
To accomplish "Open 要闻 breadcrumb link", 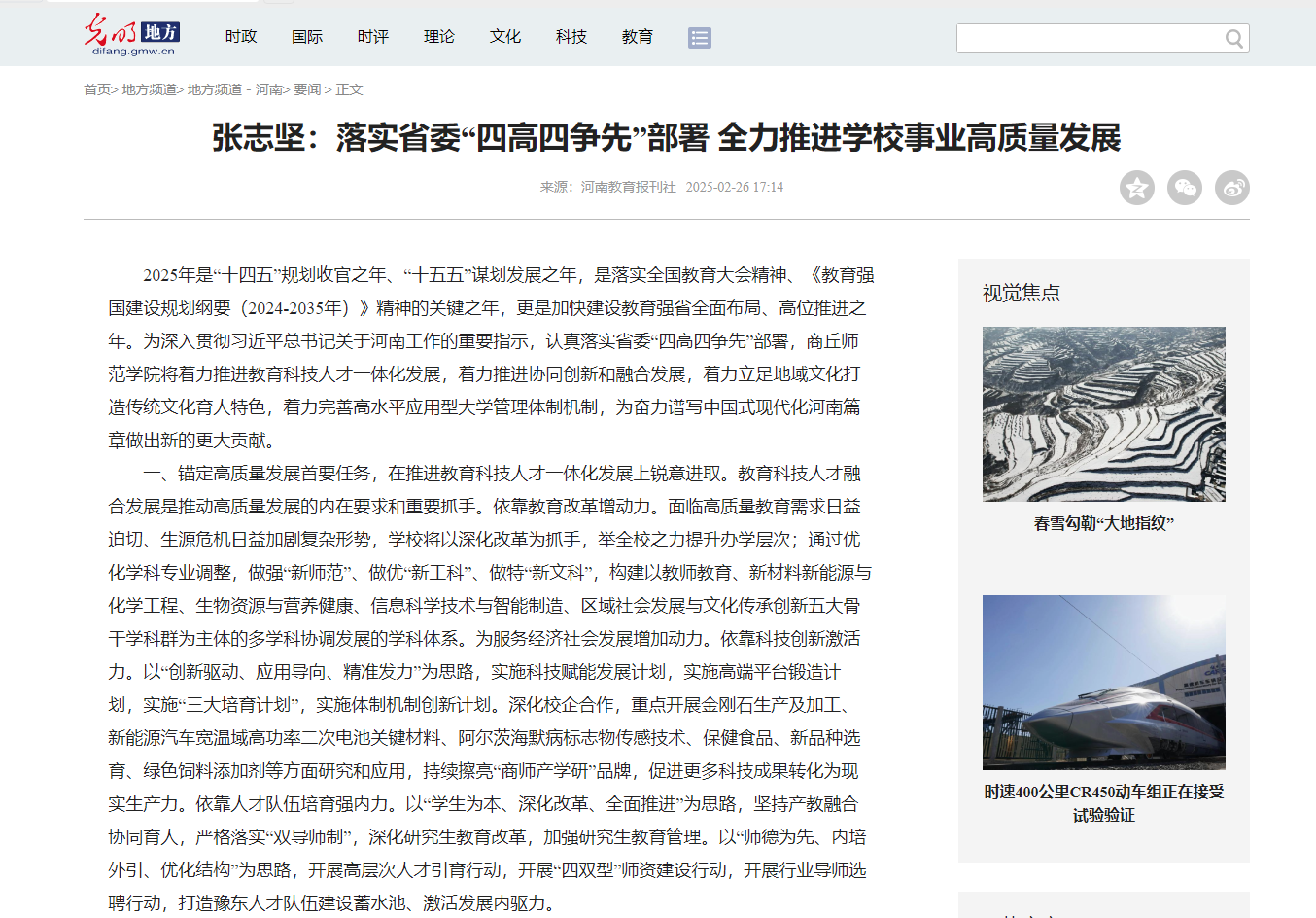I will pos(307,89).
